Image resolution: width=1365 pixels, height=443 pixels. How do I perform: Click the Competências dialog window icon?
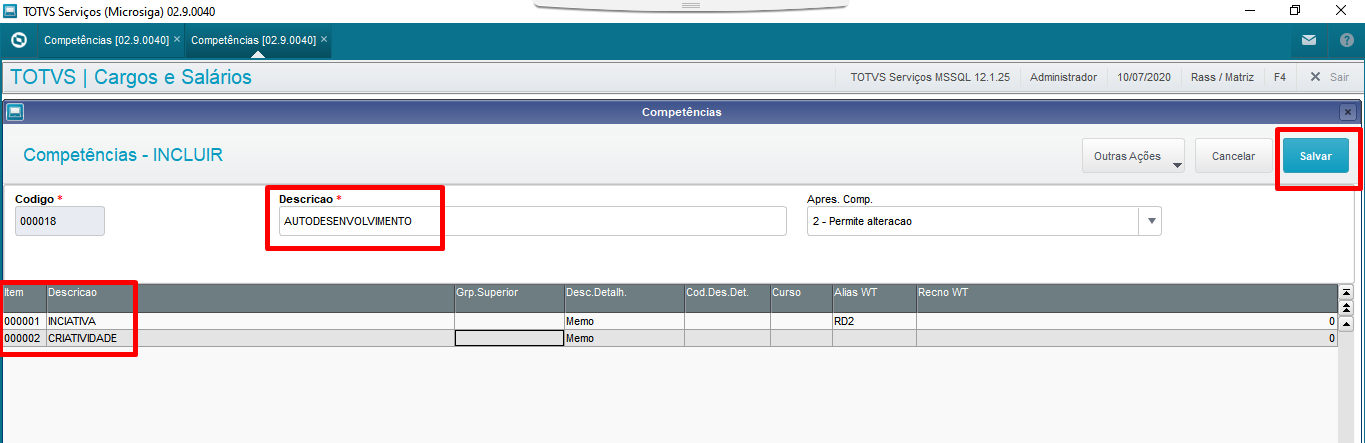pyautogui.click(x=14, y=112)
